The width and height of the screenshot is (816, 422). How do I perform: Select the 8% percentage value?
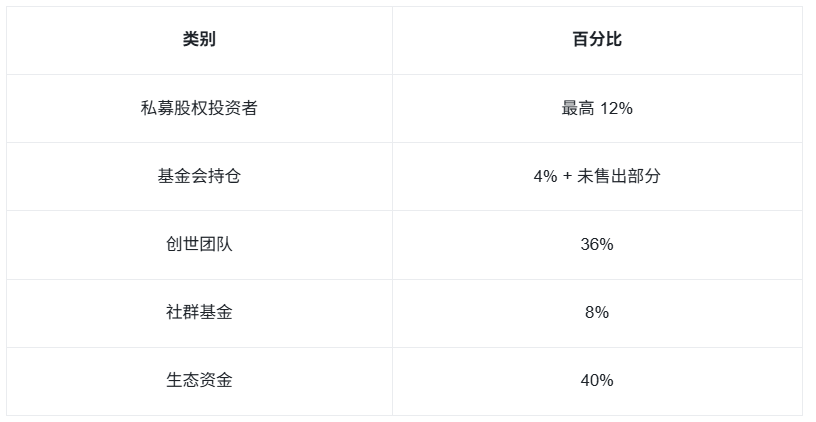point(597,312)
